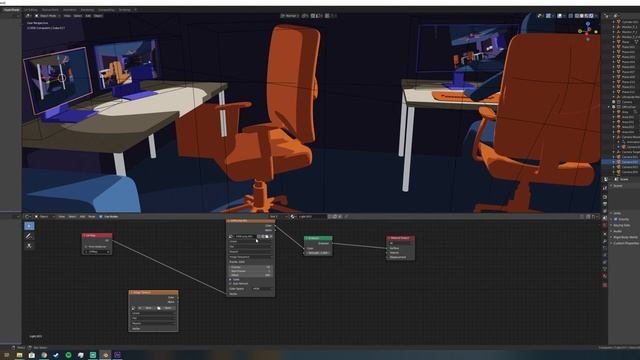Open Image Sequence source dropdown on node

250,257
